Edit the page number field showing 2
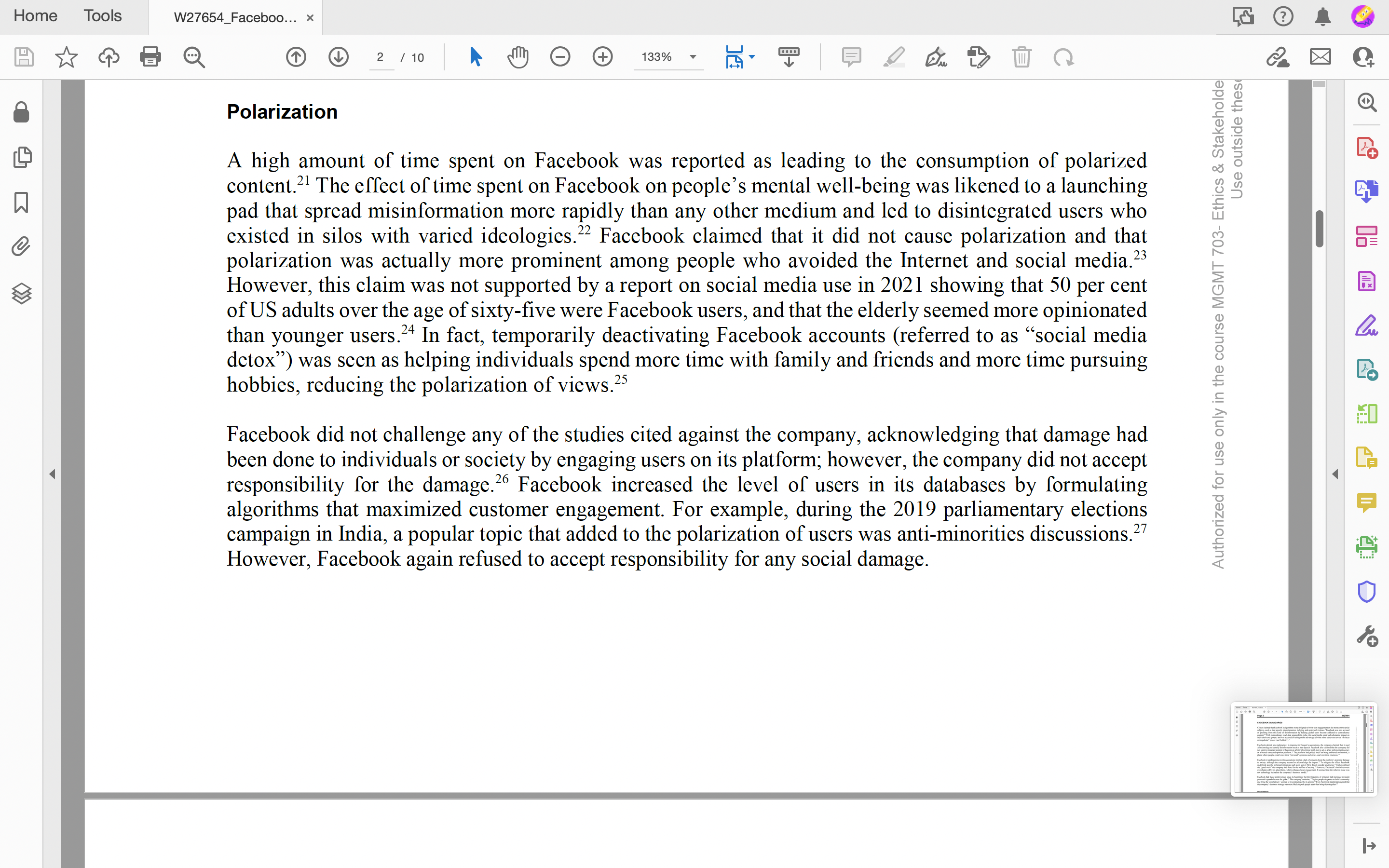Viewport: 1389px width, 868px height. [x=381, y=57]
